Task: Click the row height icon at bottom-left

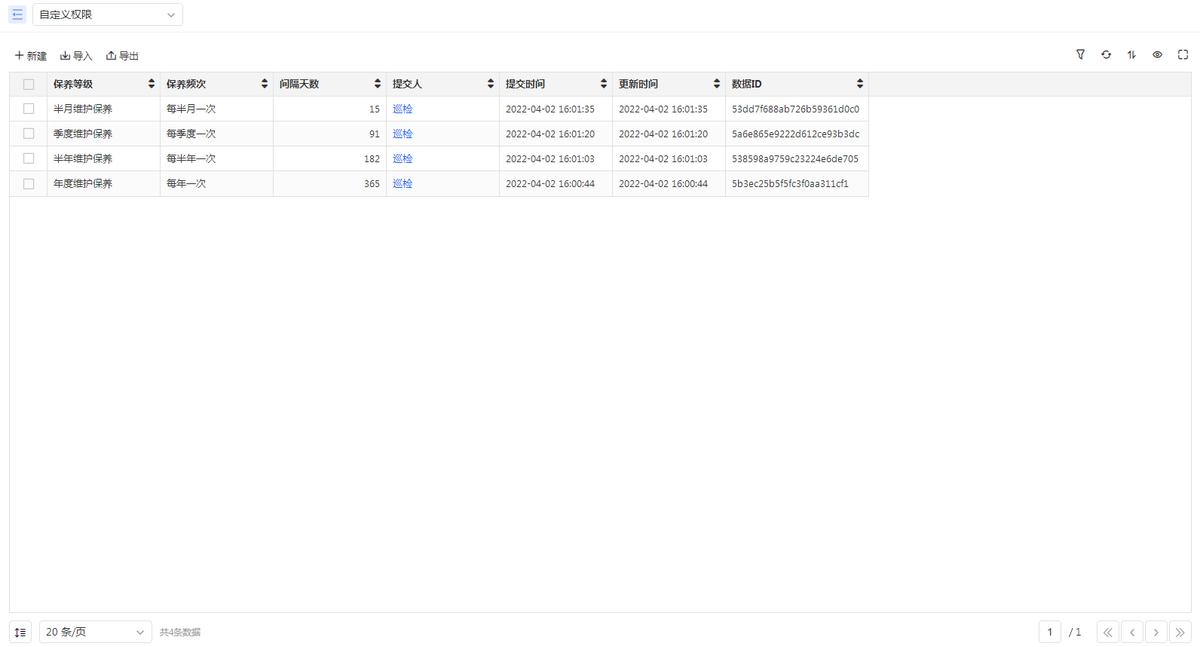Action: [21, 632]
